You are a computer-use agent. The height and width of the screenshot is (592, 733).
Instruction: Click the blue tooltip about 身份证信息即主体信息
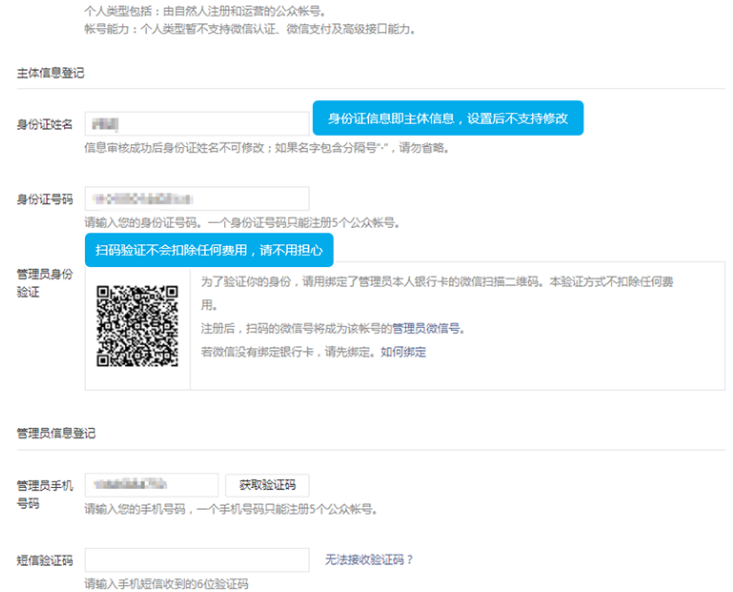447,118
